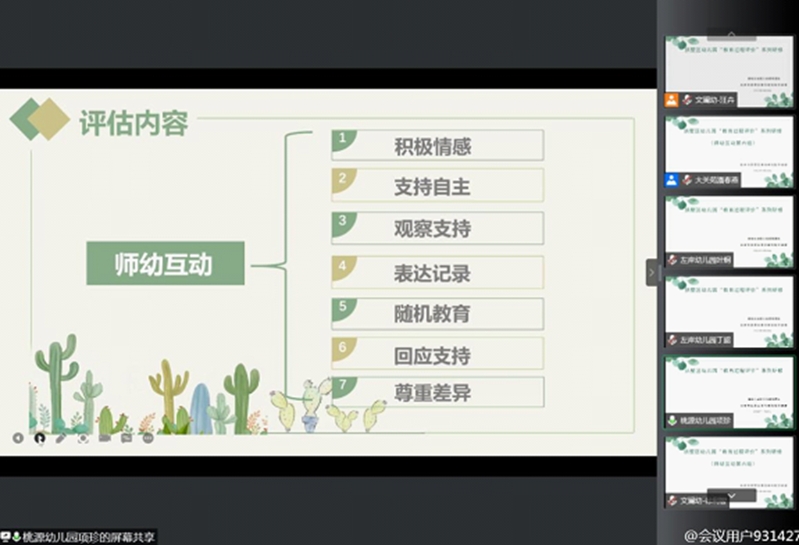Click the subtitles icon in slideshow toolbar
This screenshot has width=799, height=545.
126,437
